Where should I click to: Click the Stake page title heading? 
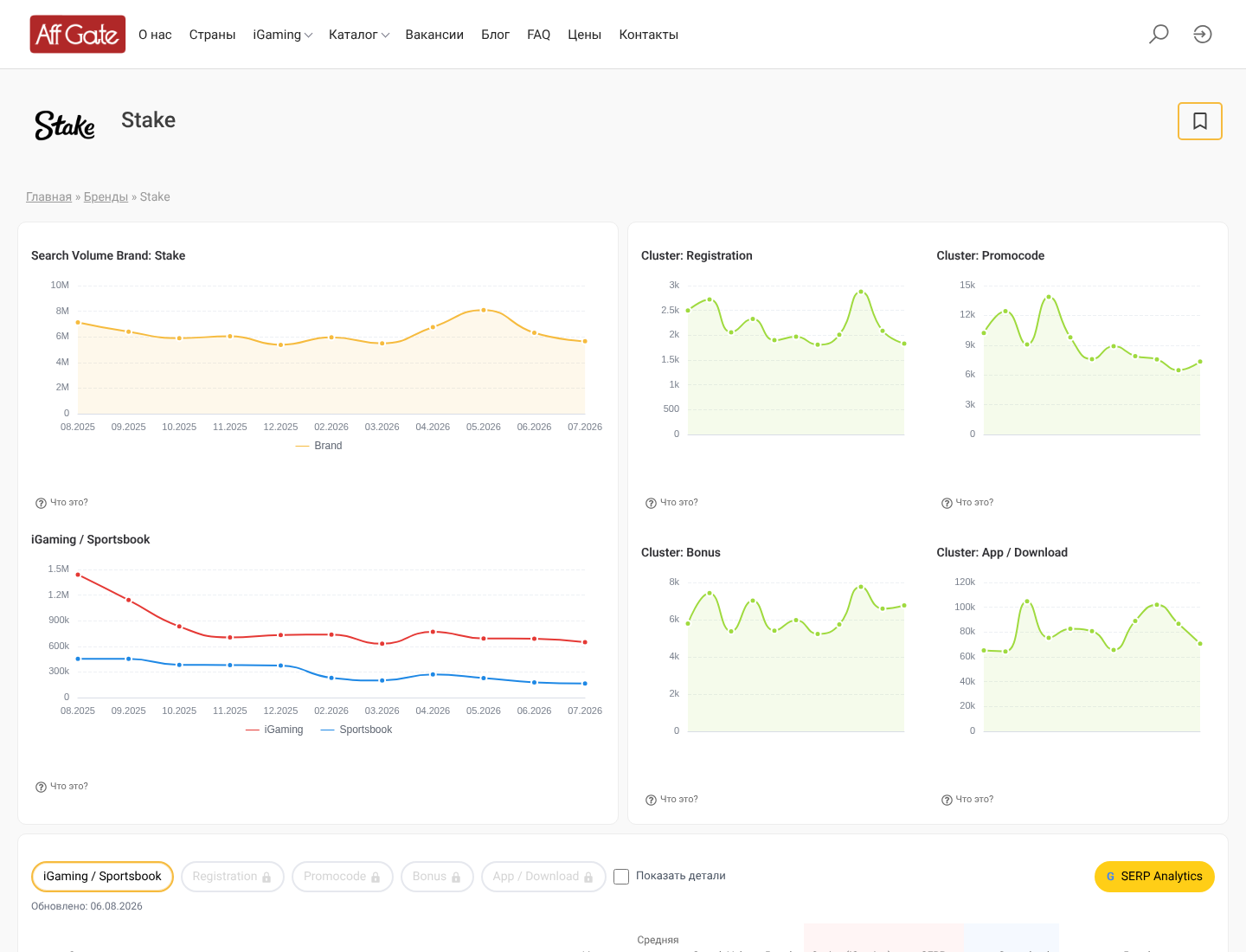click(x=149, y=120)
